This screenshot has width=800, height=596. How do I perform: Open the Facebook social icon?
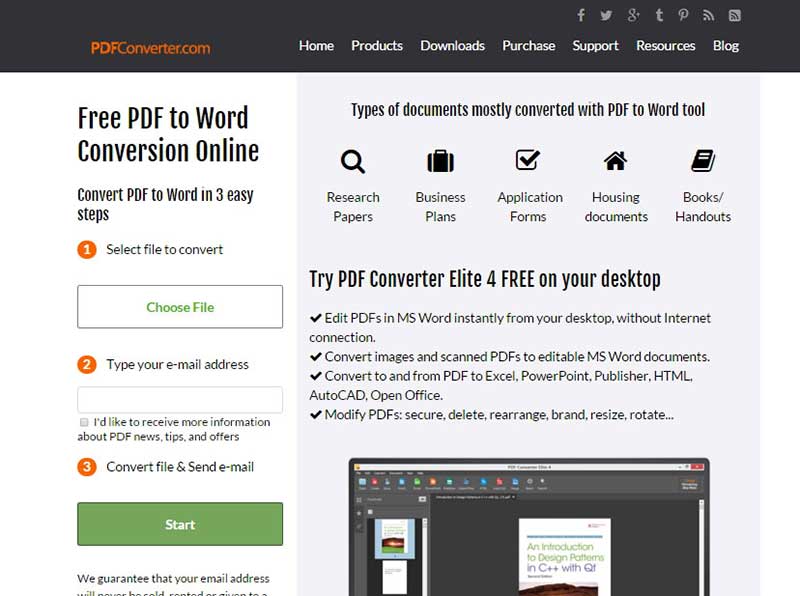click(x=581, y=15)
